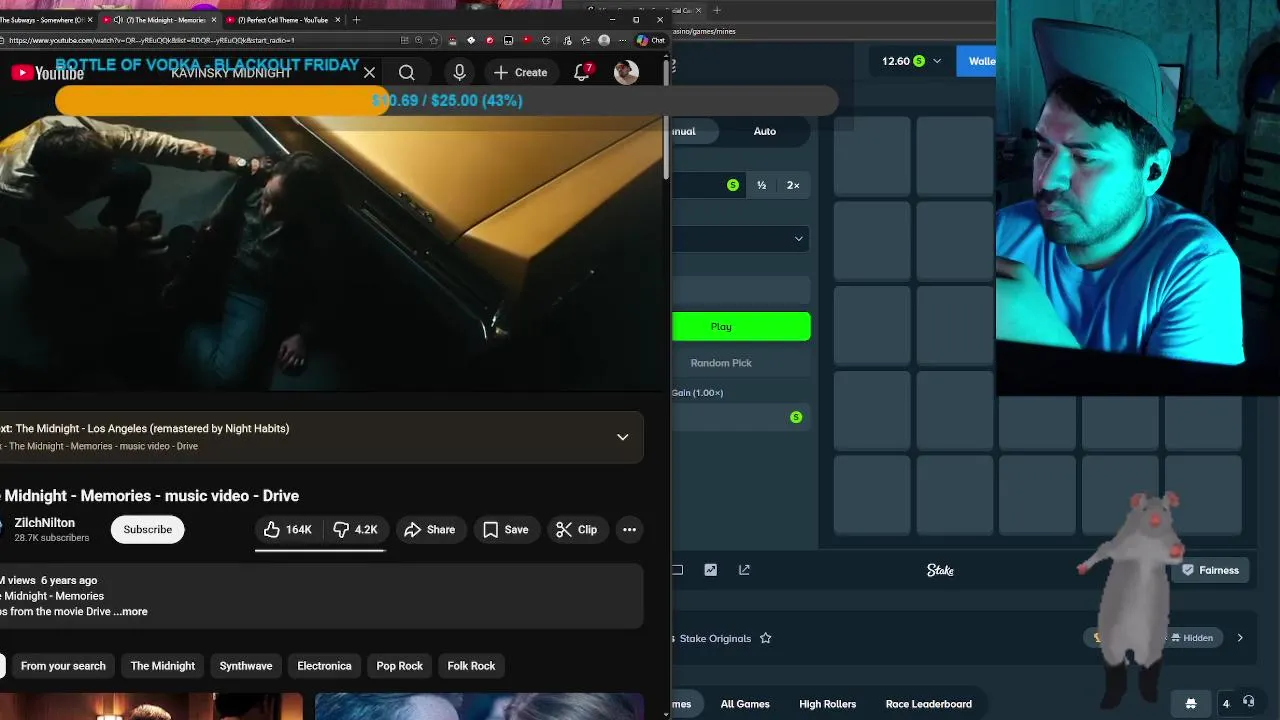Double the bet with the 2× button

tap(793, 185)
